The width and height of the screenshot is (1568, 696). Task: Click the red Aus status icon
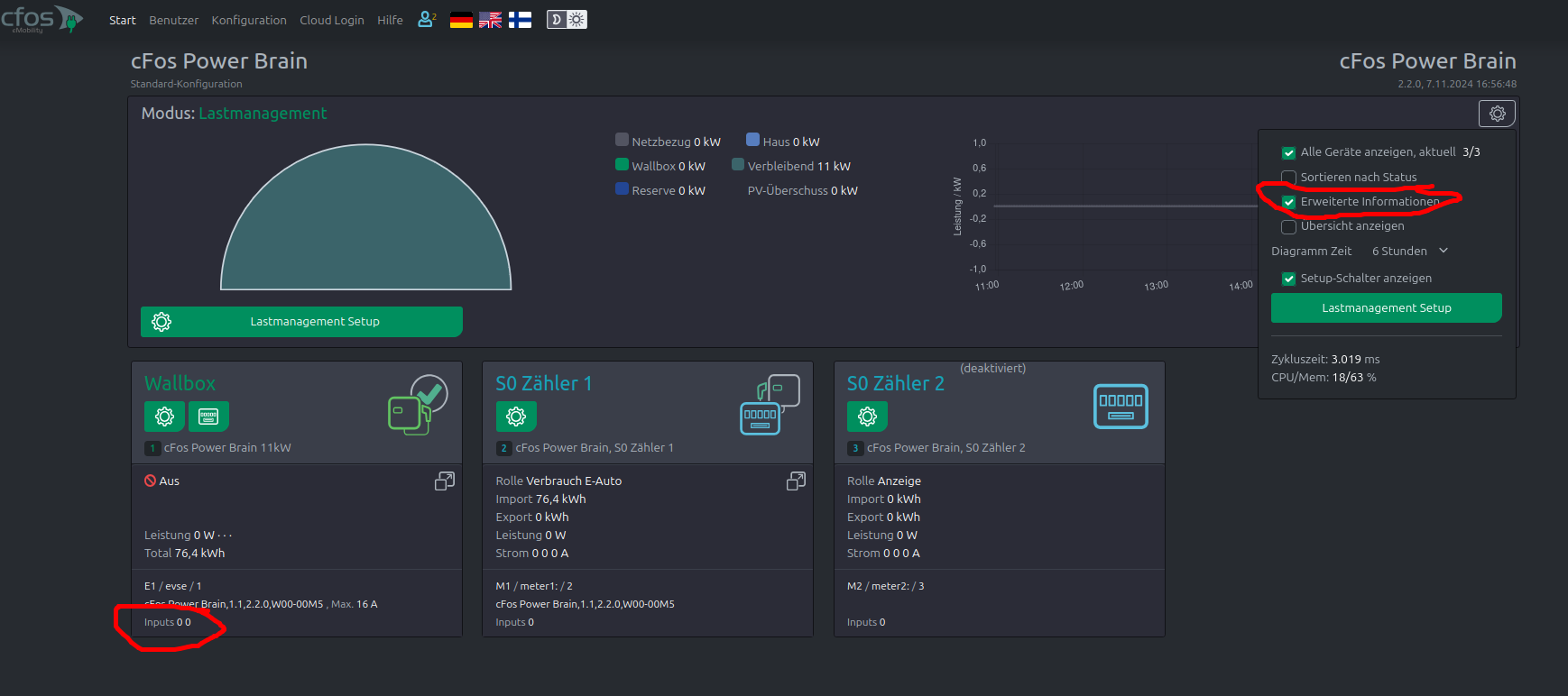click(151, 481)
